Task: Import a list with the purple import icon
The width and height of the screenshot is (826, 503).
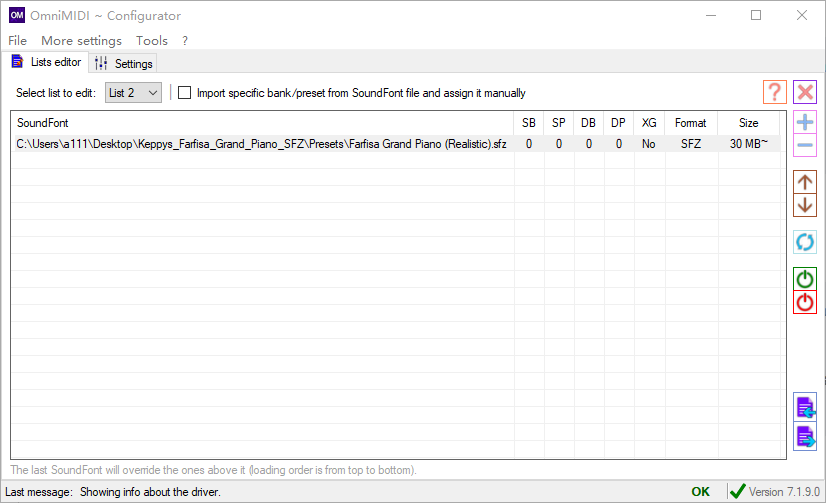Action: click(805, 407)
